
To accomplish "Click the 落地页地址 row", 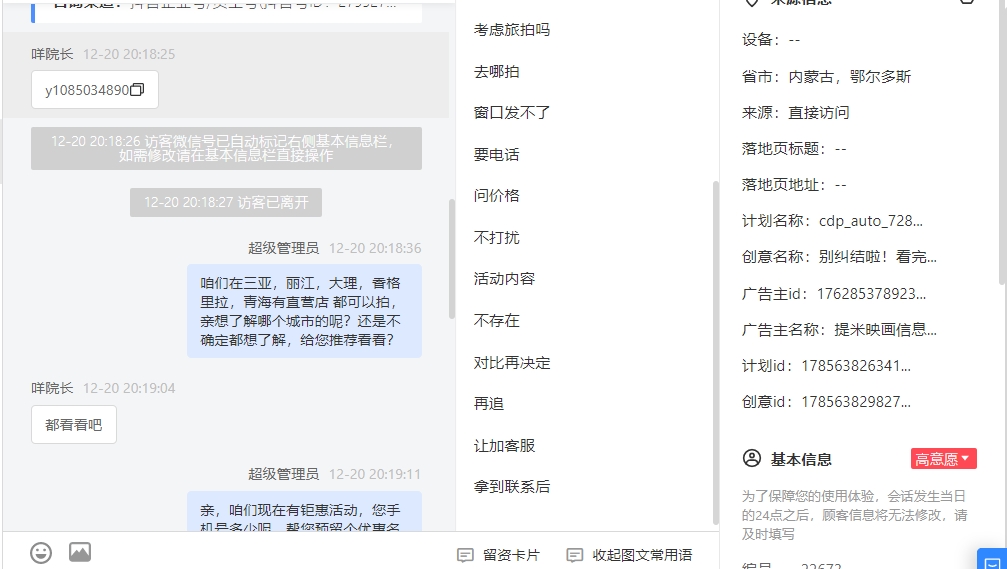I will [794, 185].
